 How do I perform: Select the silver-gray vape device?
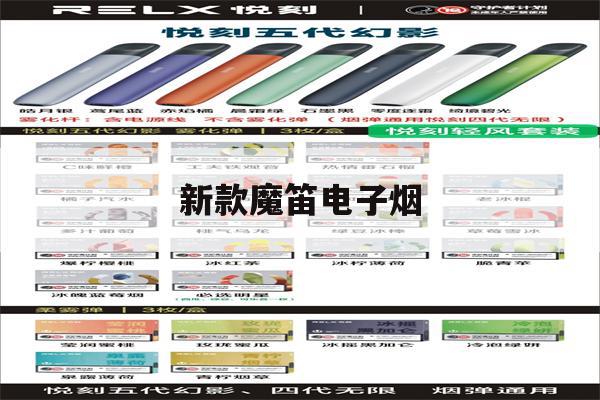point(61,75)
